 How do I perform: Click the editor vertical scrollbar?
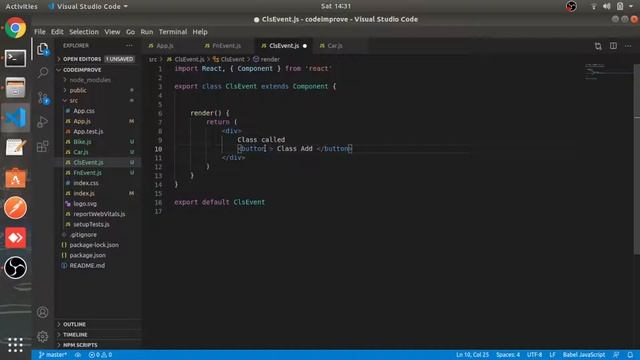click(x=637, y=159)
